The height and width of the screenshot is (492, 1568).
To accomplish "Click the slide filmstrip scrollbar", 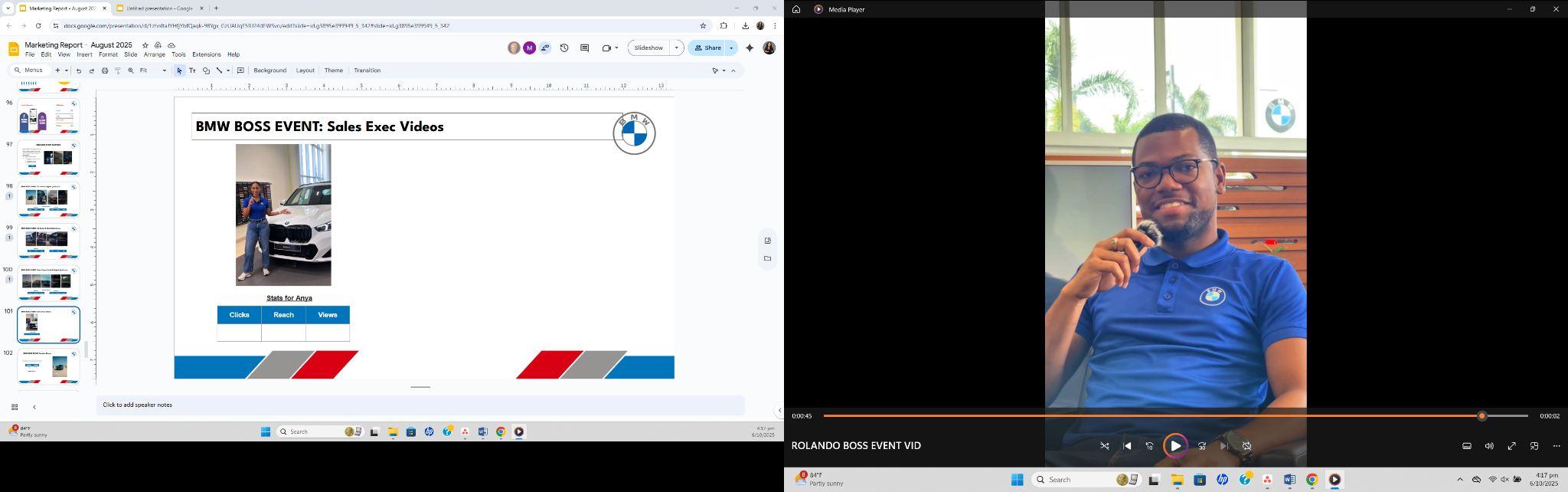I will (86, 349).
